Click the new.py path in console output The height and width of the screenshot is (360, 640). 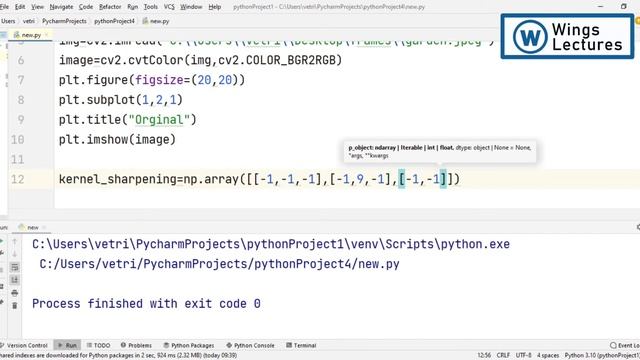[x=219, y=264]
